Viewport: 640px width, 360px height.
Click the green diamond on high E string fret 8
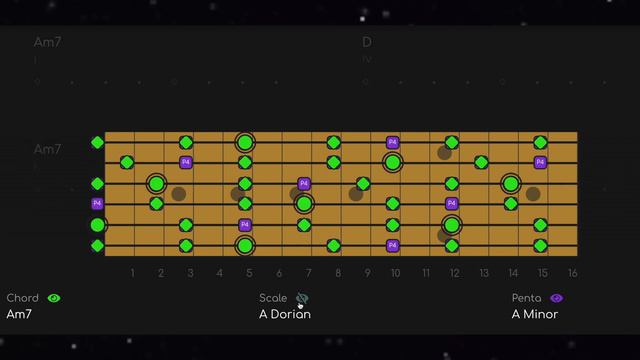tap(334, 142)
